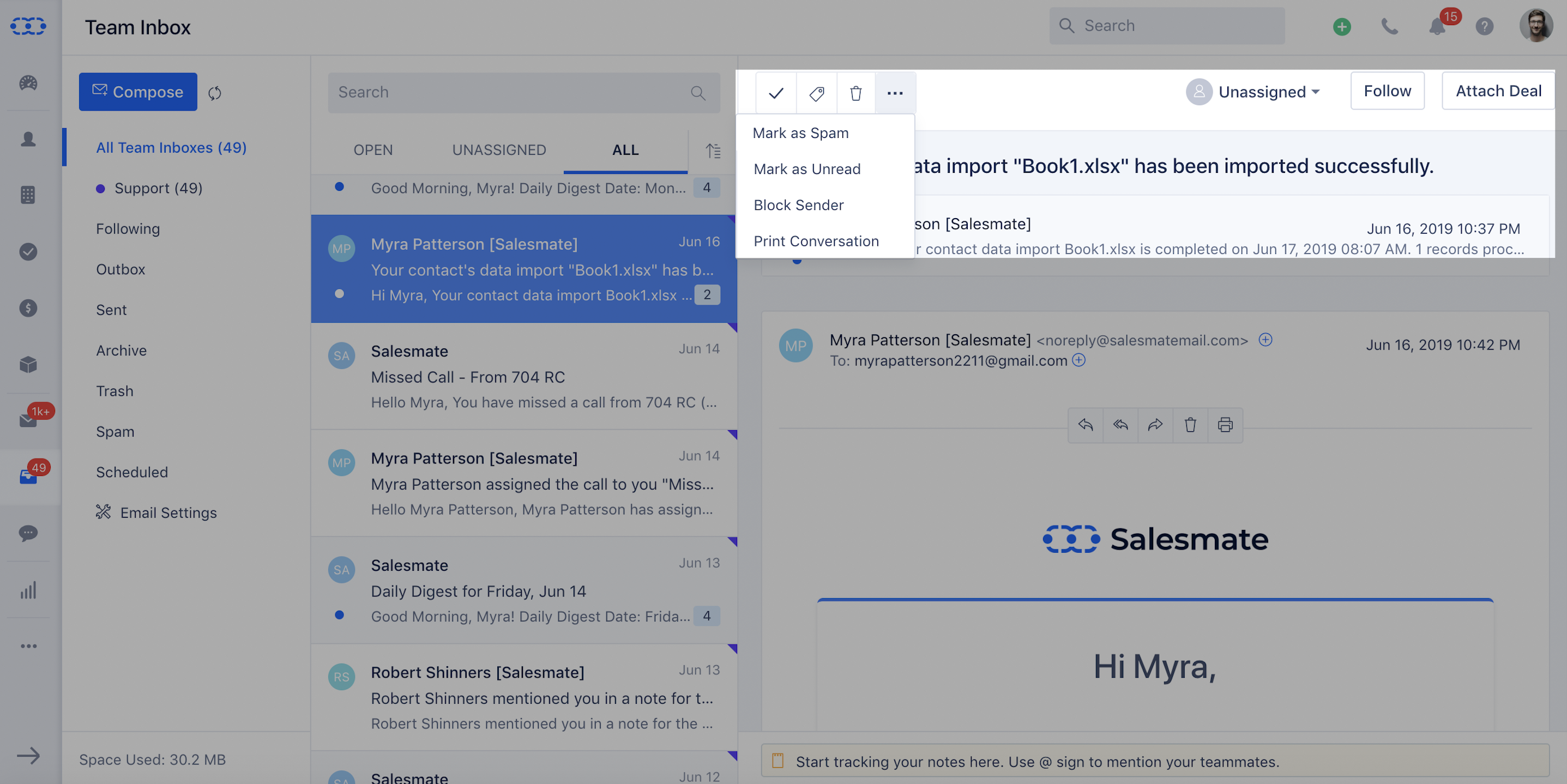
Task: Click the green quick add plus icon
Action: tap(1342, 26)
